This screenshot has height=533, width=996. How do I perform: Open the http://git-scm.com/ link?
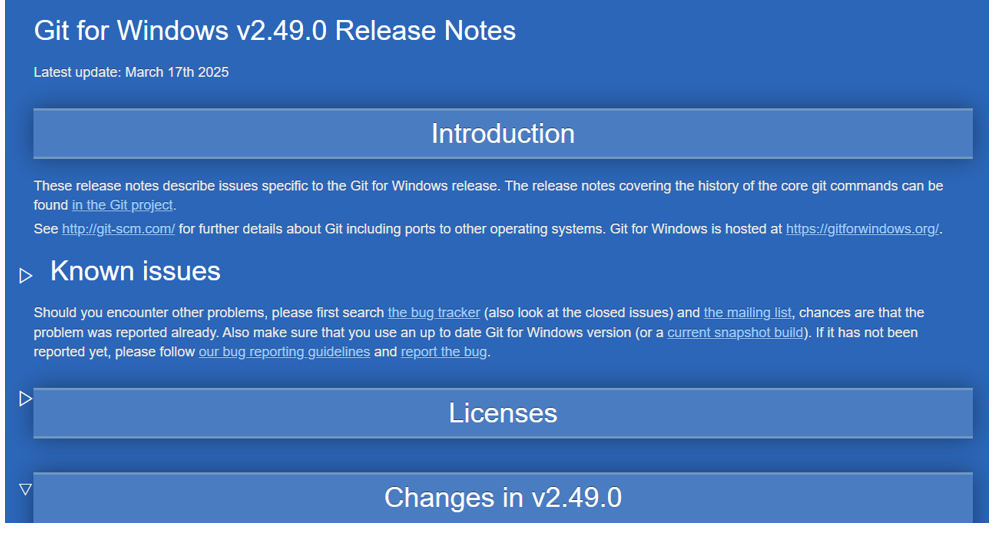tap(118, 229)
